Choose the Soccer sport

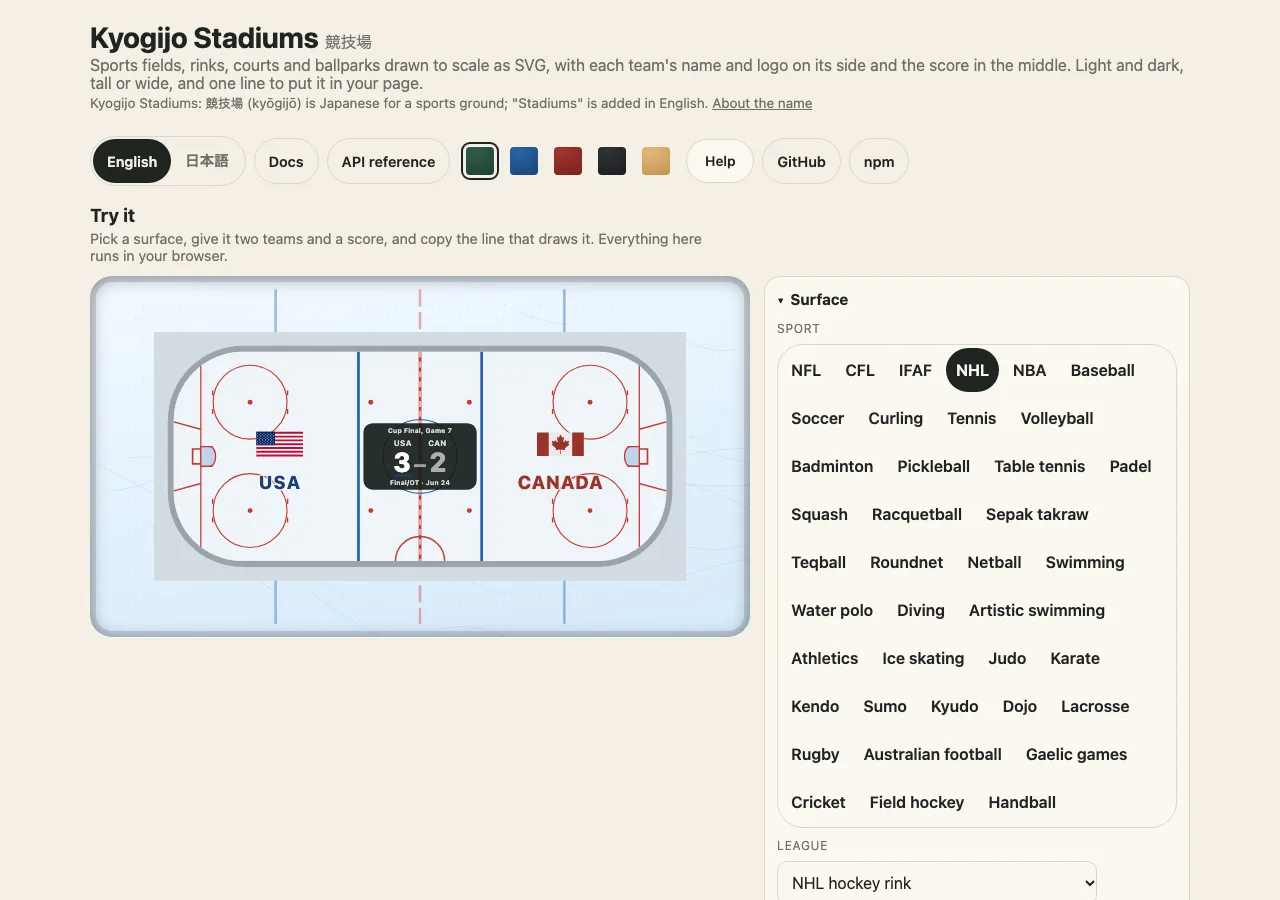[817, 418]
